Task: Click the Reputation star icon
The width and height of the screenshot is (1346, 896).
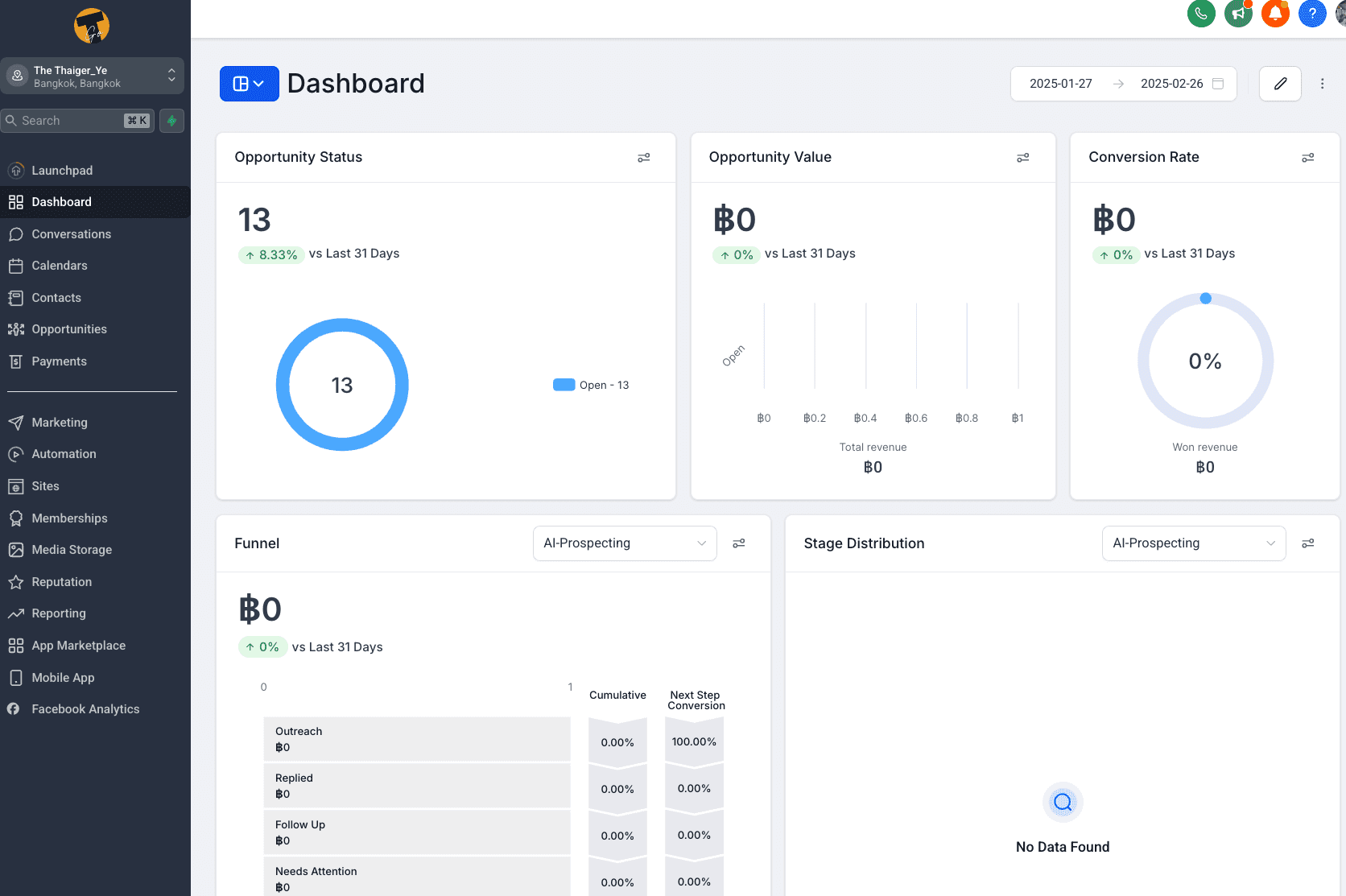Action: tap(16, 582)
